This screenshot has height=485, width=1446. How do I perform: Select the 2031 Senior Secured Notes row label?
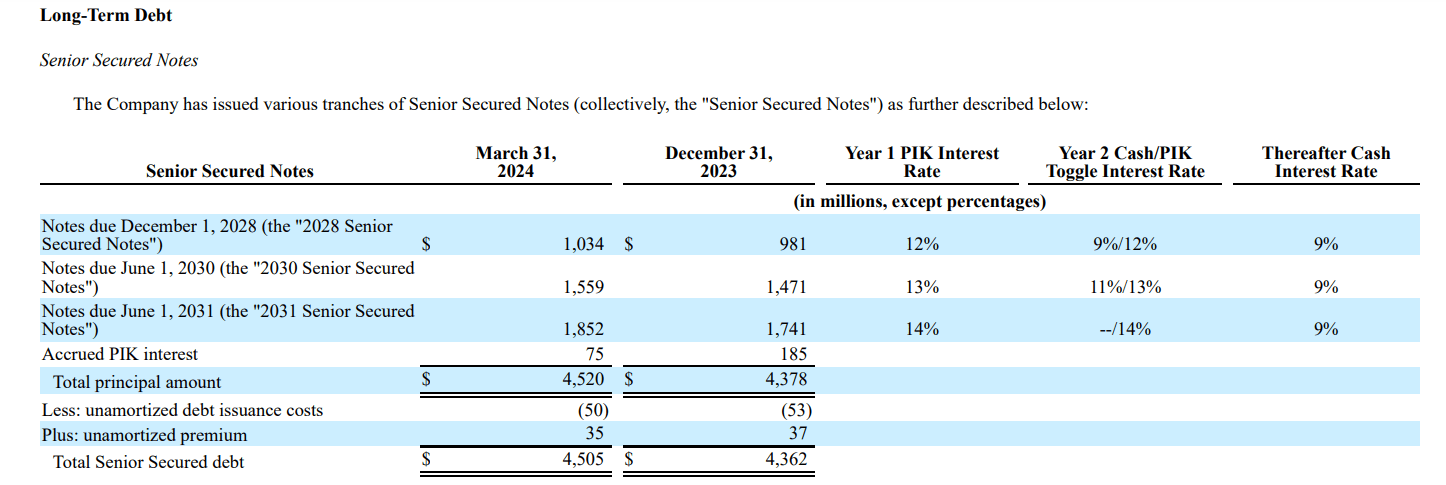[227, 320]
